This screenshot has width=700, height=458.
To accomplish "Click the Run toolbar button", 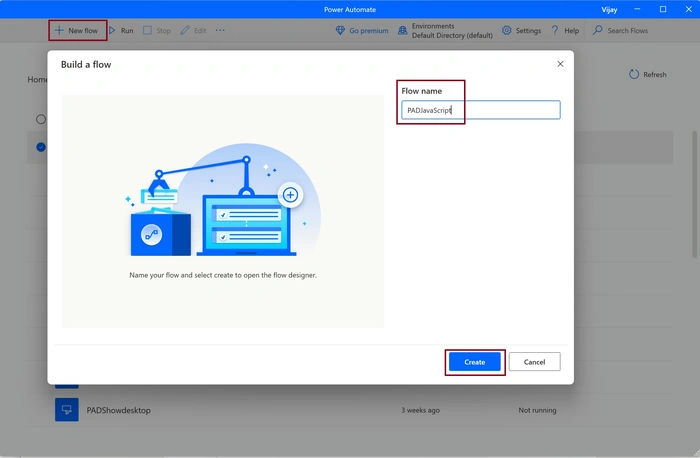I will click(121, 30).
